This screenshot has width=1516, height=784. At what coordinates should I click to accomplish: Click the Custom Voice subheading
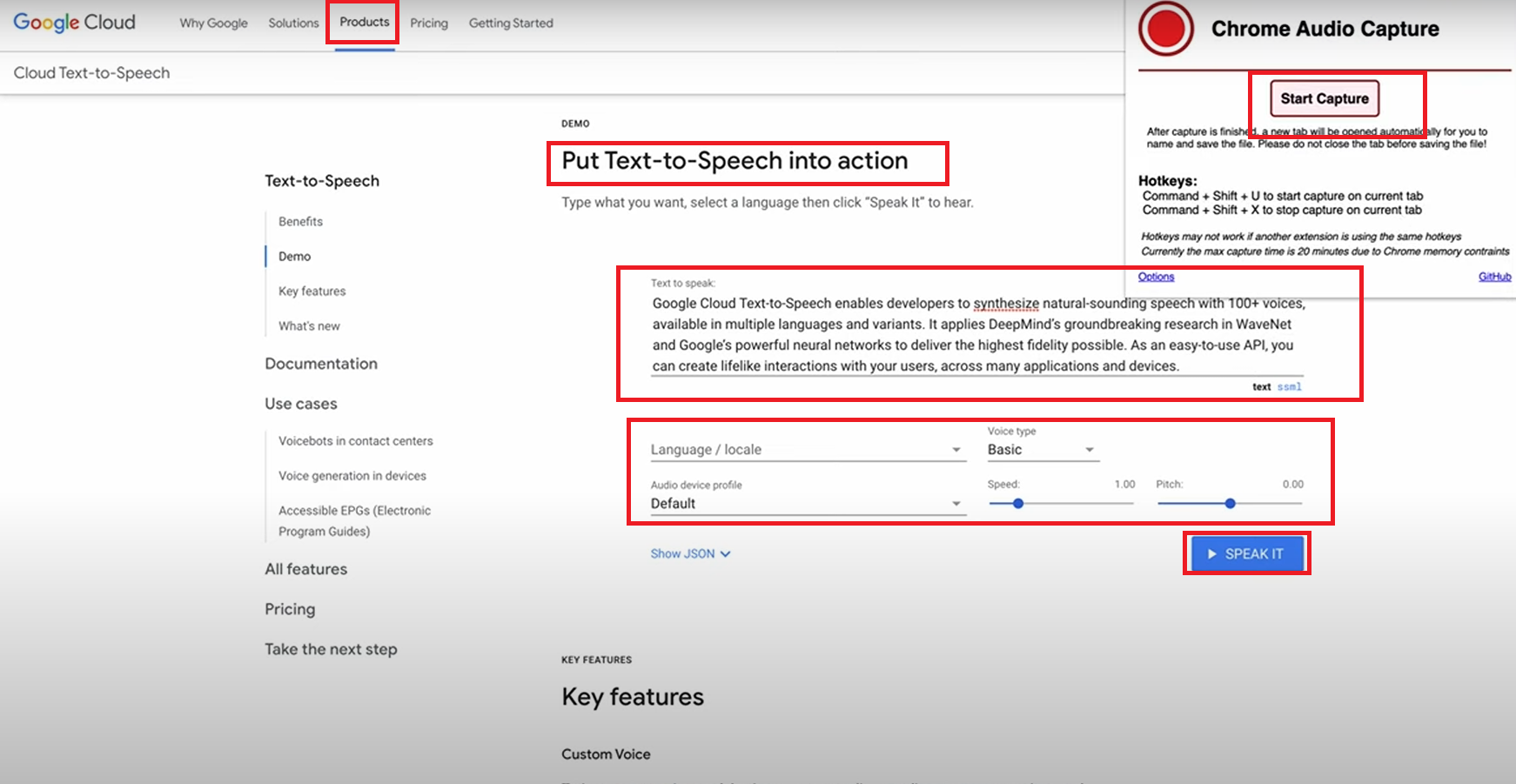pos(606,754)
